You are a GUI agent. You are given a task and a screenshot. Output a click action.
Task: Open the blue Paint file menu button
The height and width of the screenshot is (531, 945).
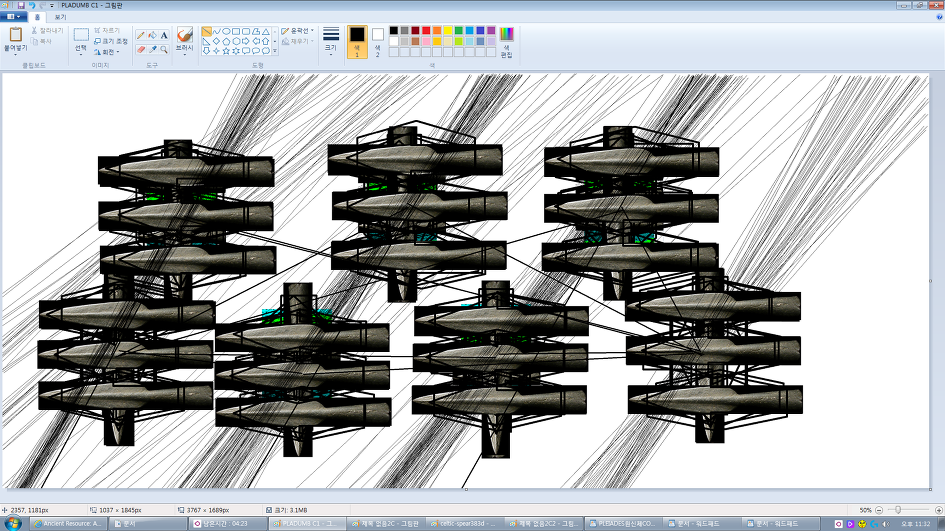[x=13, y=17]
